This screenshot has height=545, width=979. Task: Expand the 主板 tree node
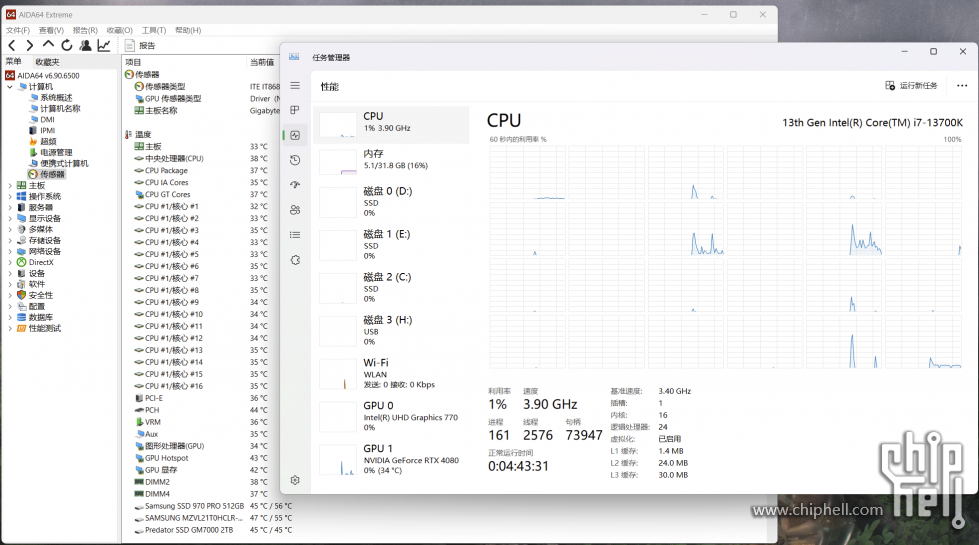(x=10, y=185)
